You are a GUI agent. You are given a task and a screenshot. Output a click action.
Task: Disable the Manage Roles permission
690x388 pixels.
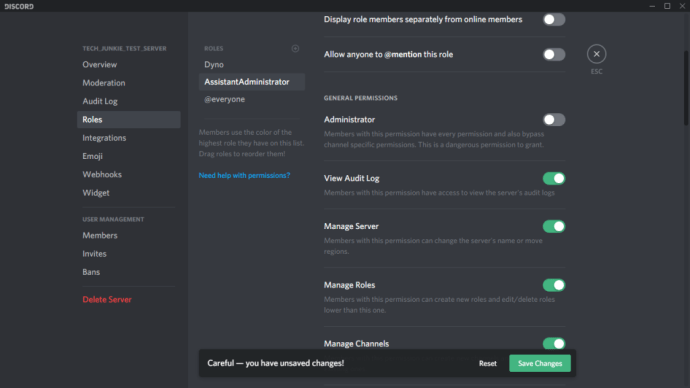tap(554, 285)
